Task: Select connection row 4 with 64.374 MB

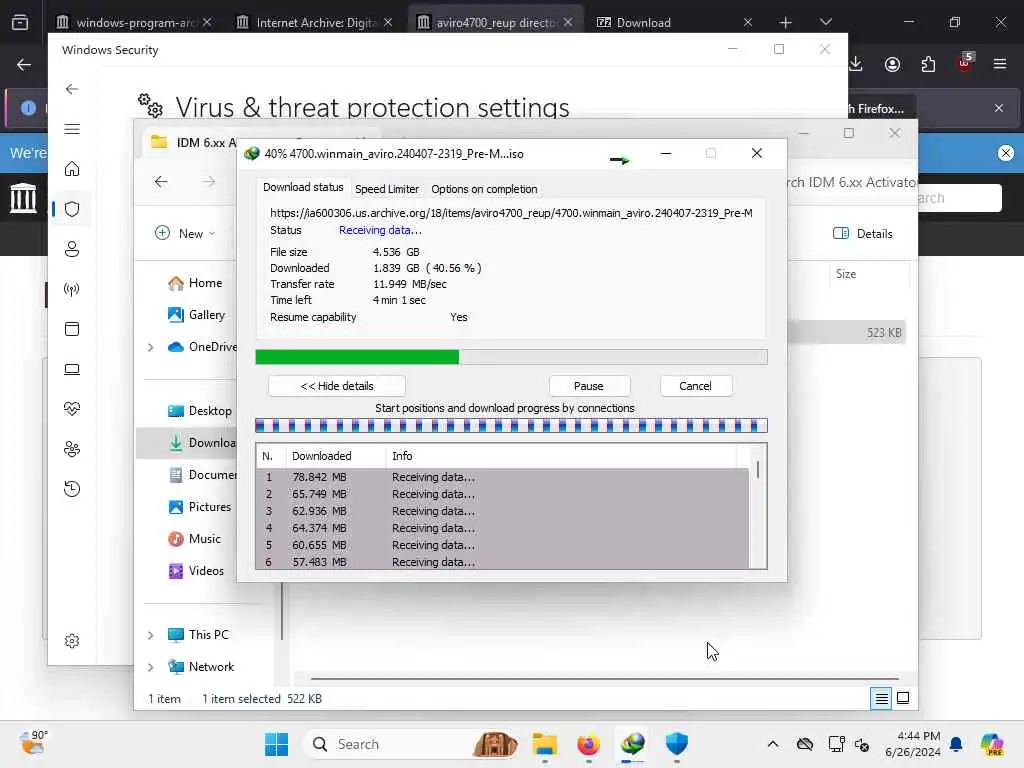Action: (502, 528)
